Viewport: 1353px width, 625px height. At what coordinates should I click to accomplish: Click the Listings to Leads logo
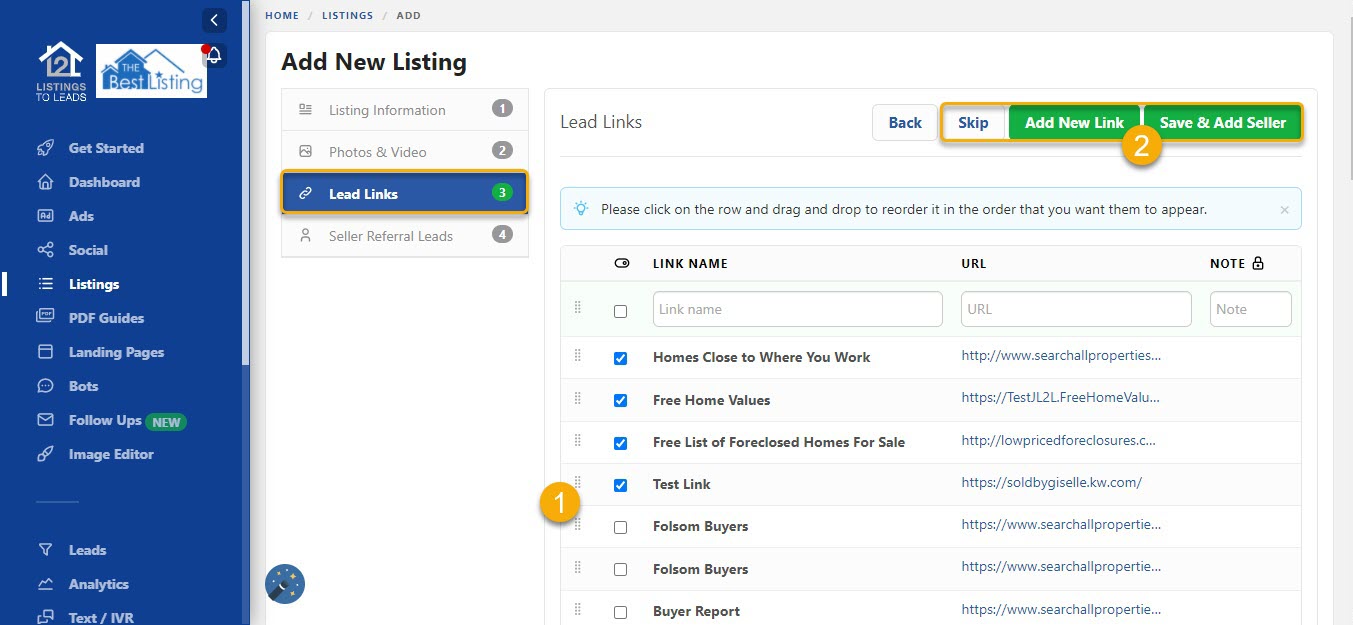61,71
